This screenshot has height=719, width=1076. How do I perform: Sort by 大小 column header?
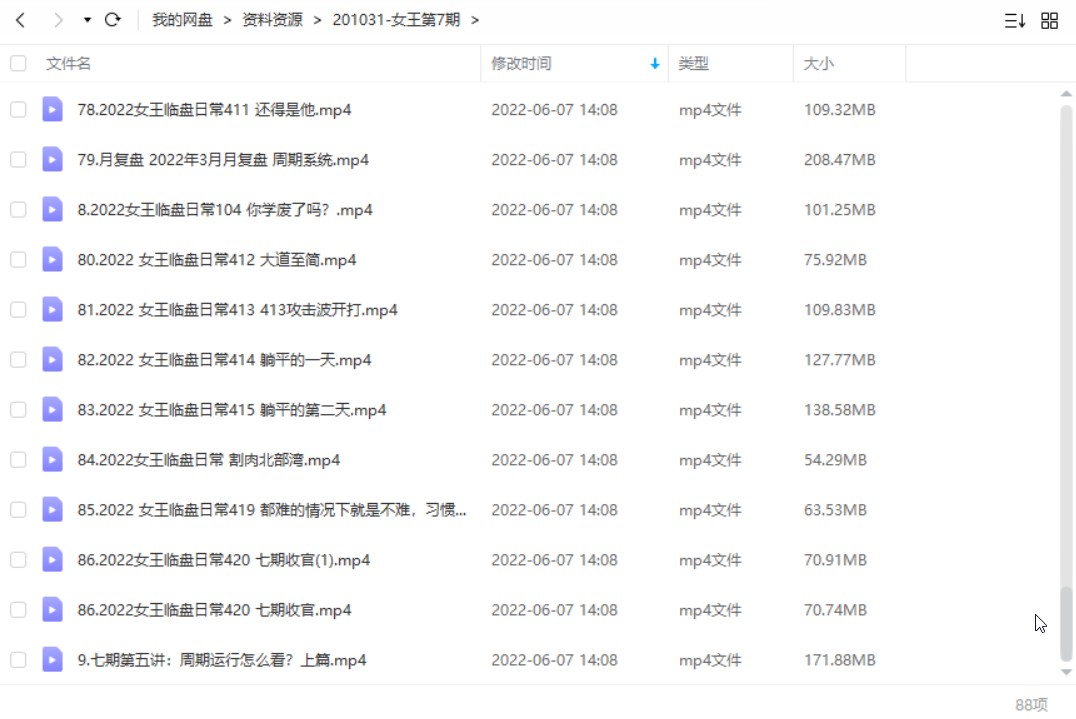coord(818,63)
